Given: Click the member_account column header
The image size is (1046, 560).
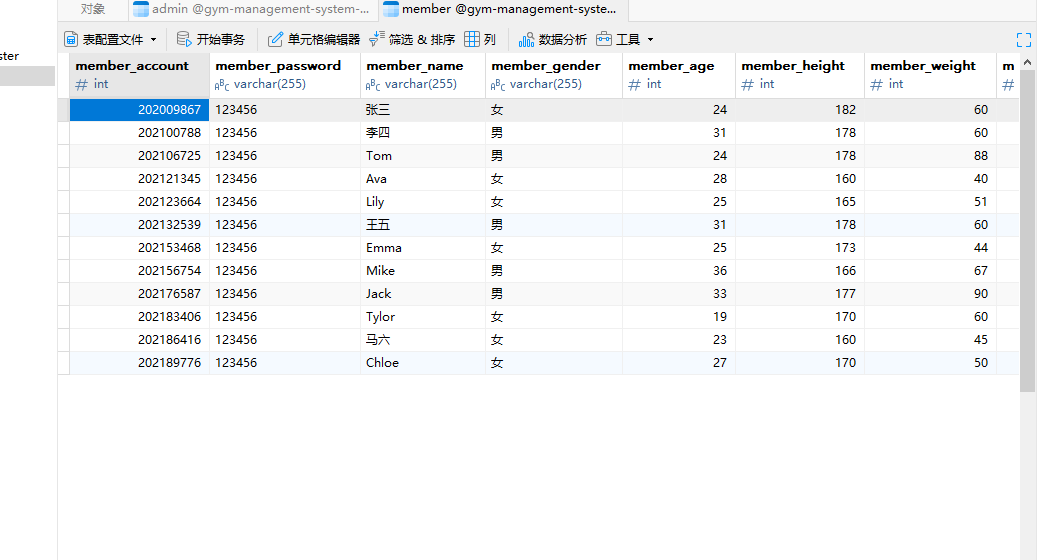Looking at the screenshot, I should 139,75.
